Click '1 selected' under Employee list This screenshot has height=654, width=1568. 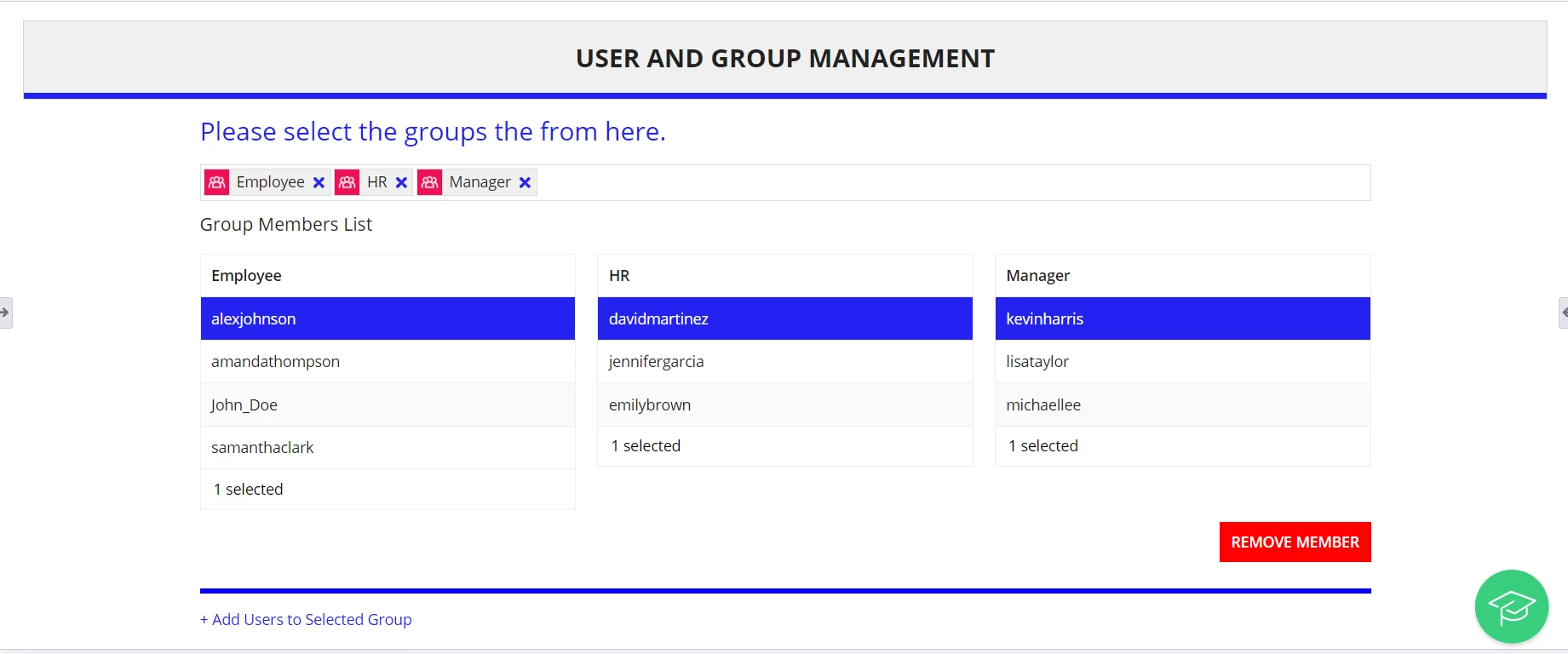click(248, 489)
